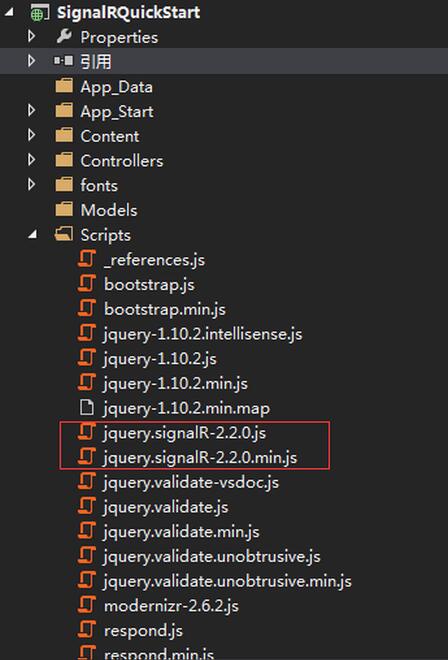Select jquery.signalR-2.2.0.min.js file
Screen dimensions: 448x660
tap(200, 458)
